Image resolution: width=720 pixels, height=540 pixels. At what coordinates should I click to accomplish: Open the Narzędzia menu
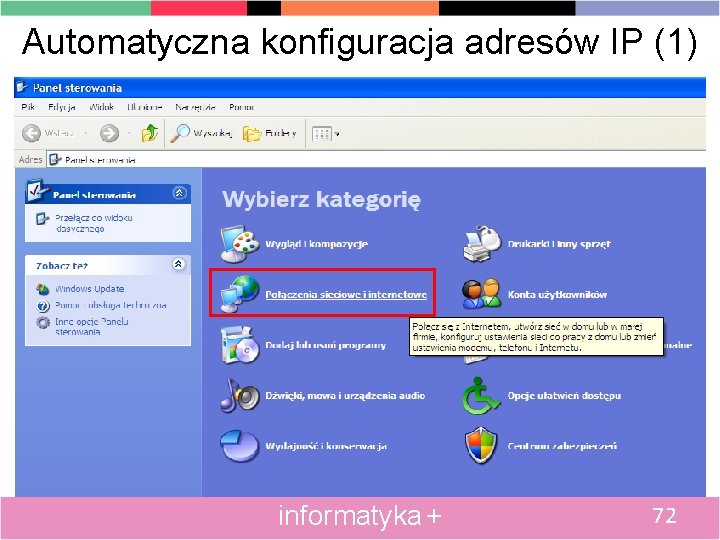(195, 107)
